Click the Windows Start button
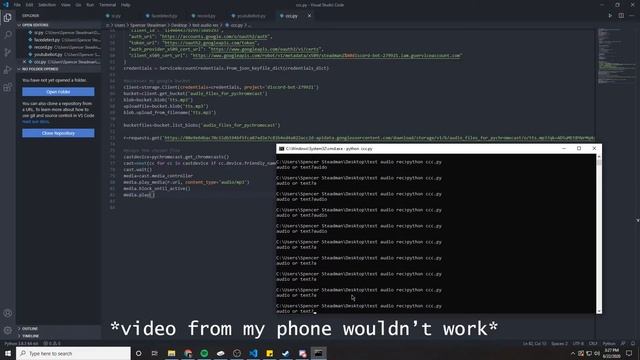 tap(8, 353)
